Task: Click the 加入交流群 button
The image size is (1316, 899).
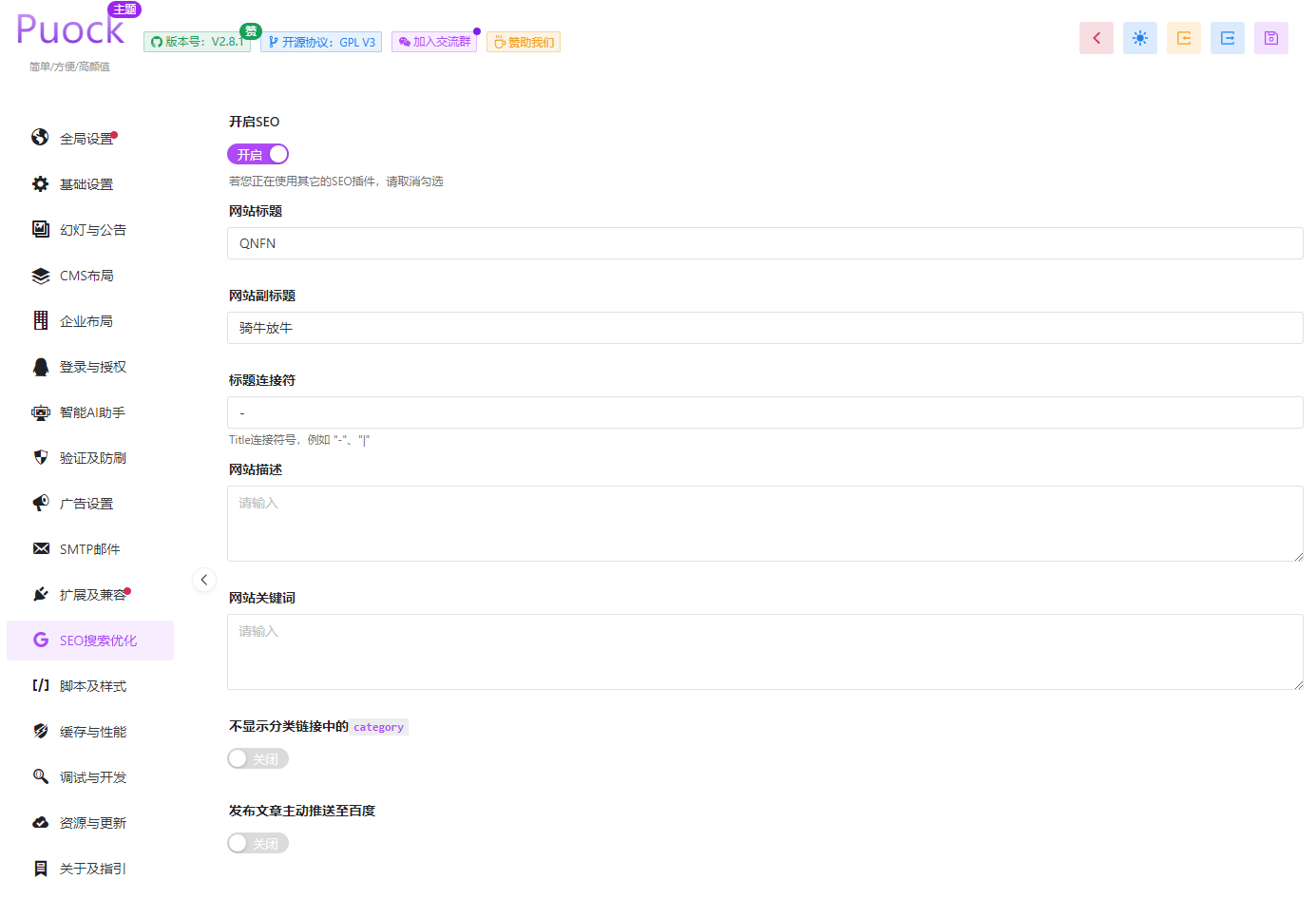Action: pyautogui.click(x=434, y=42)
